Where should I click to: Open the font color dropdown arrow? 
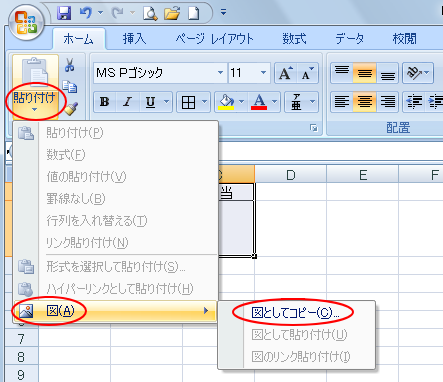point(275,102)
